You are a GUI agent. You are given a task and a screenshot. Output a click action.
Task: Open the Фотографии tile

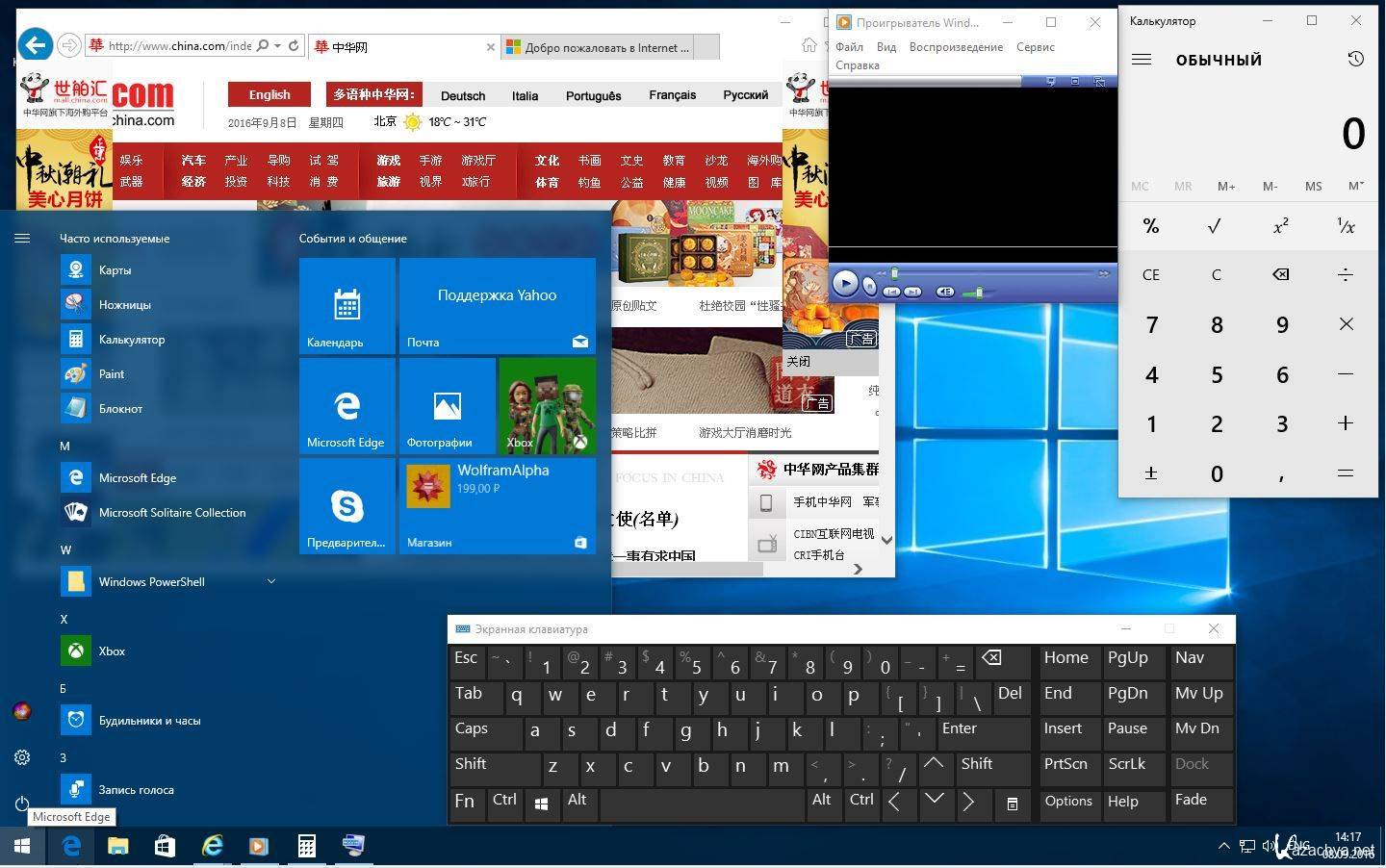(x=448, y=406)
